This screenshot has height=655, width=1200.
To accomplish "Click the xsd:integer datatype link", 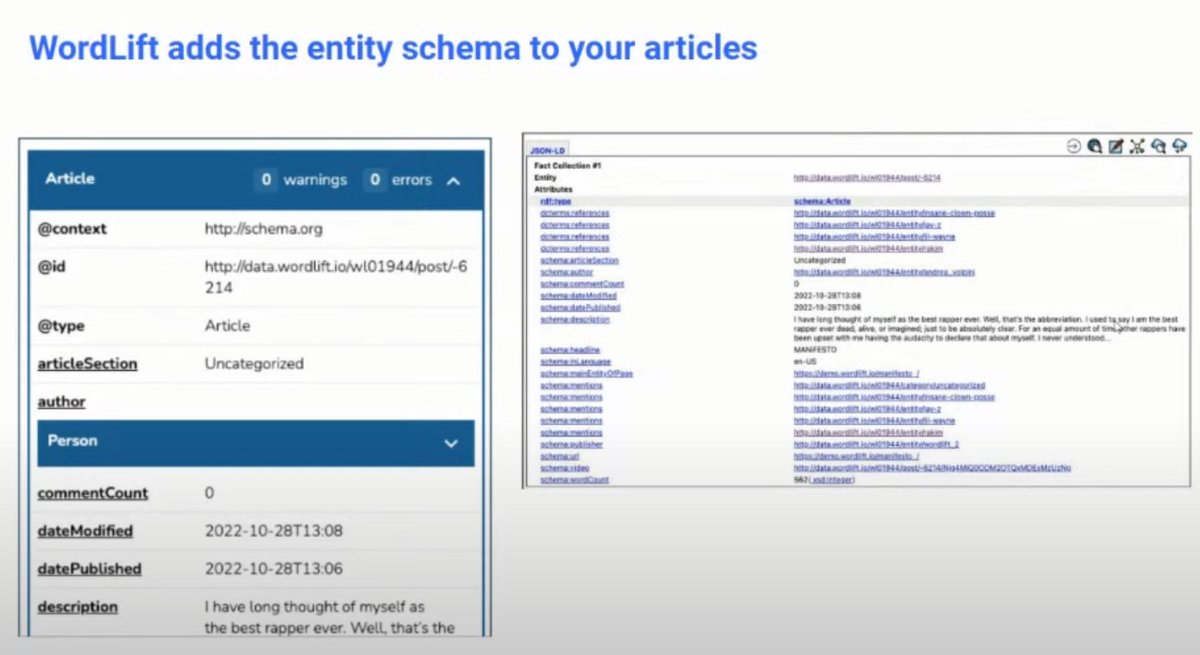I will point(833,480).
